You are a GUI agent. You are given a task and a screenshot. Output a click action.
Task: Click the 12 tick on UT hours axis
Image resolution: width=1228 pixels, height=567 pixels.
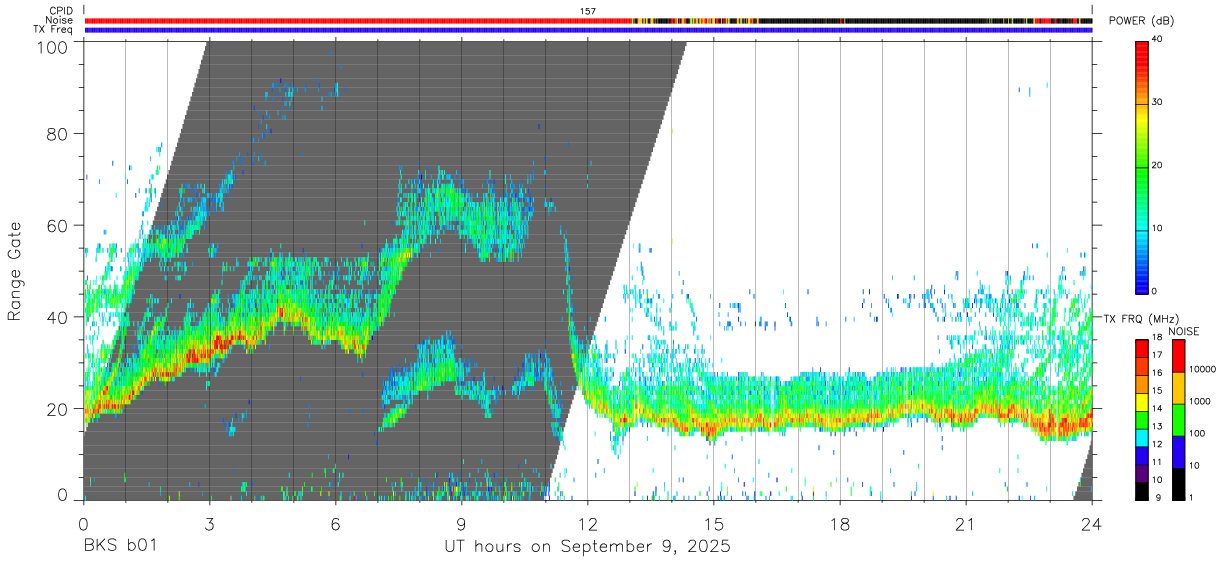pyautogui.click(x=587, y=523)
